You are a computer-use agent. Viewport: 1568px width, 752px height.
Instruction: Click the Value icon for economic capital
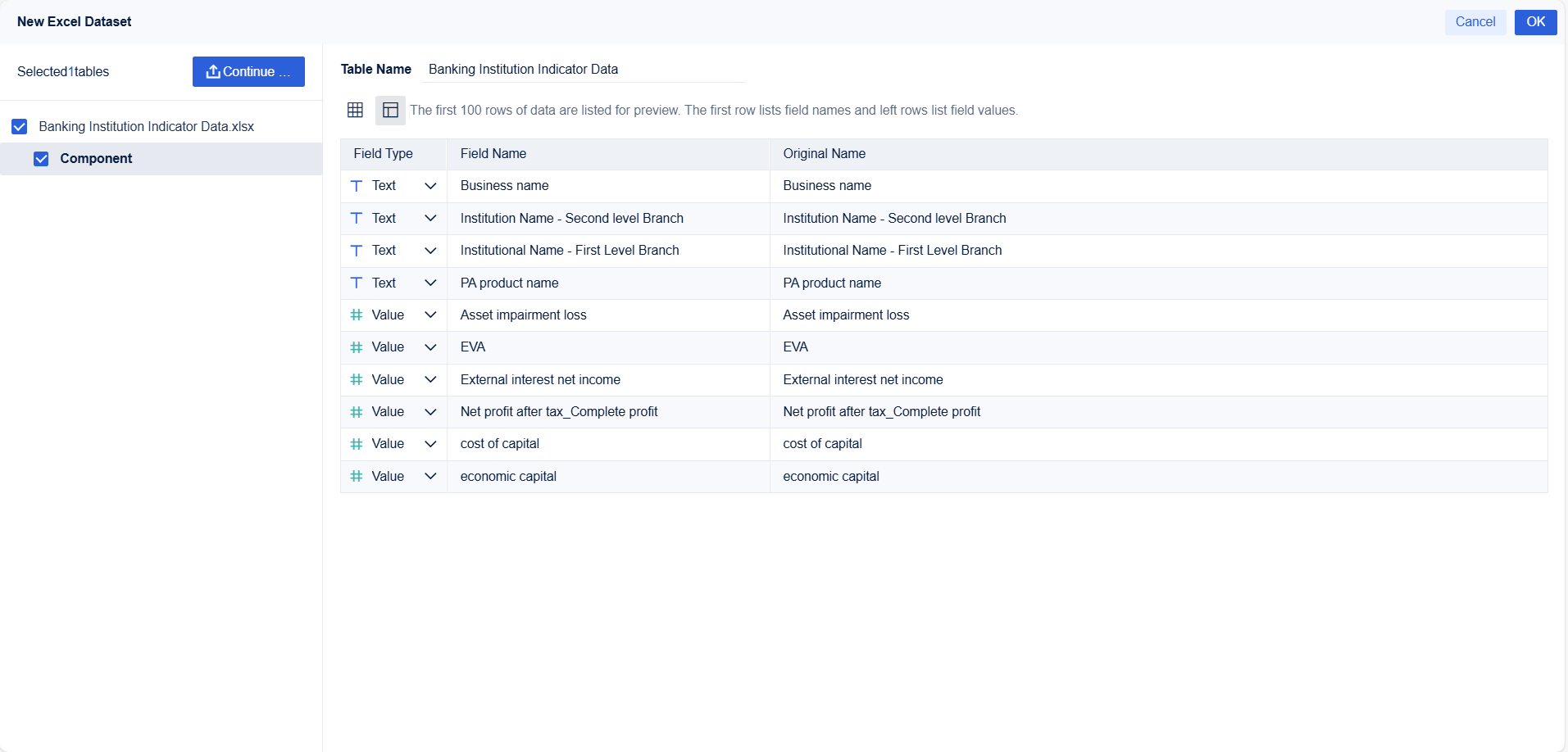tap(357, 476)
